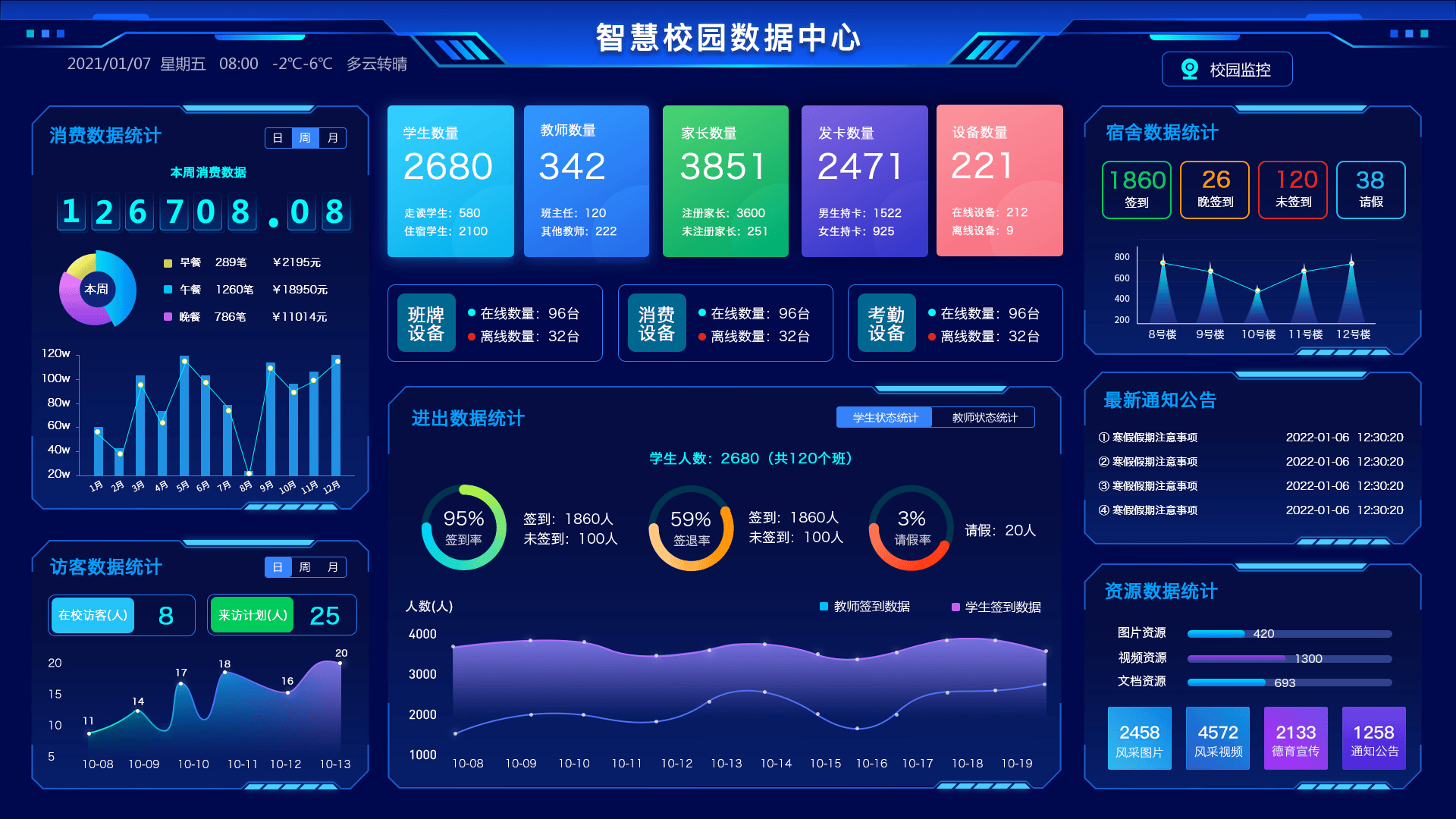
Task: Click the purple 晚餐 legend swatch
Action: pos(168,317)
